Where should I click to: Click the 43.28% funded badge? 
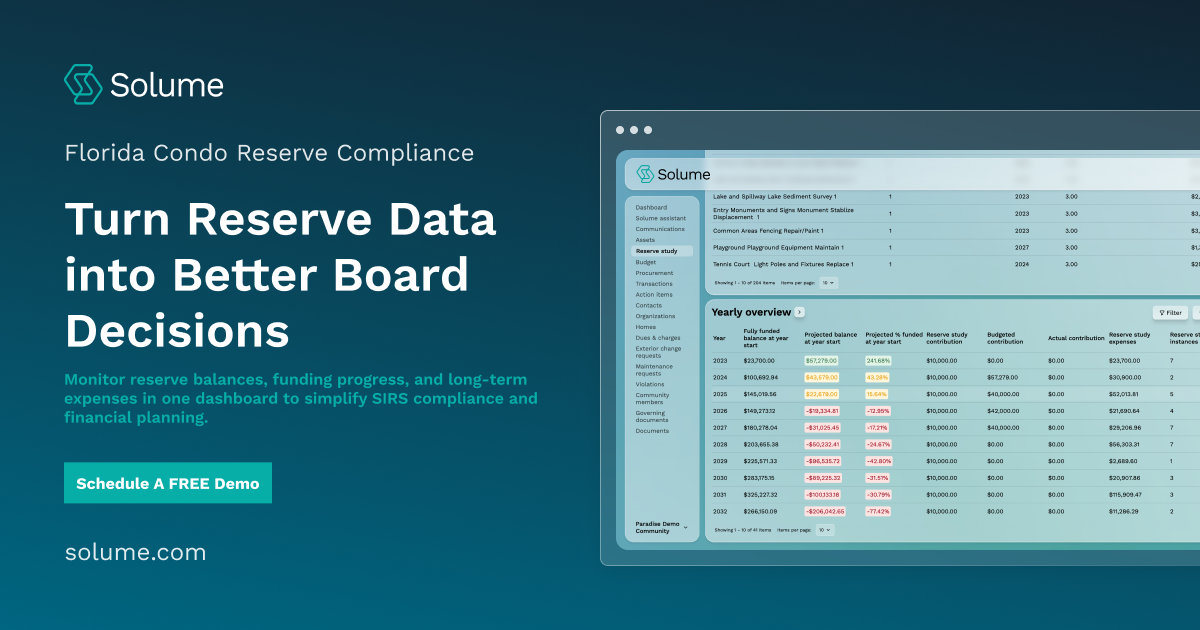coord(877,377)
